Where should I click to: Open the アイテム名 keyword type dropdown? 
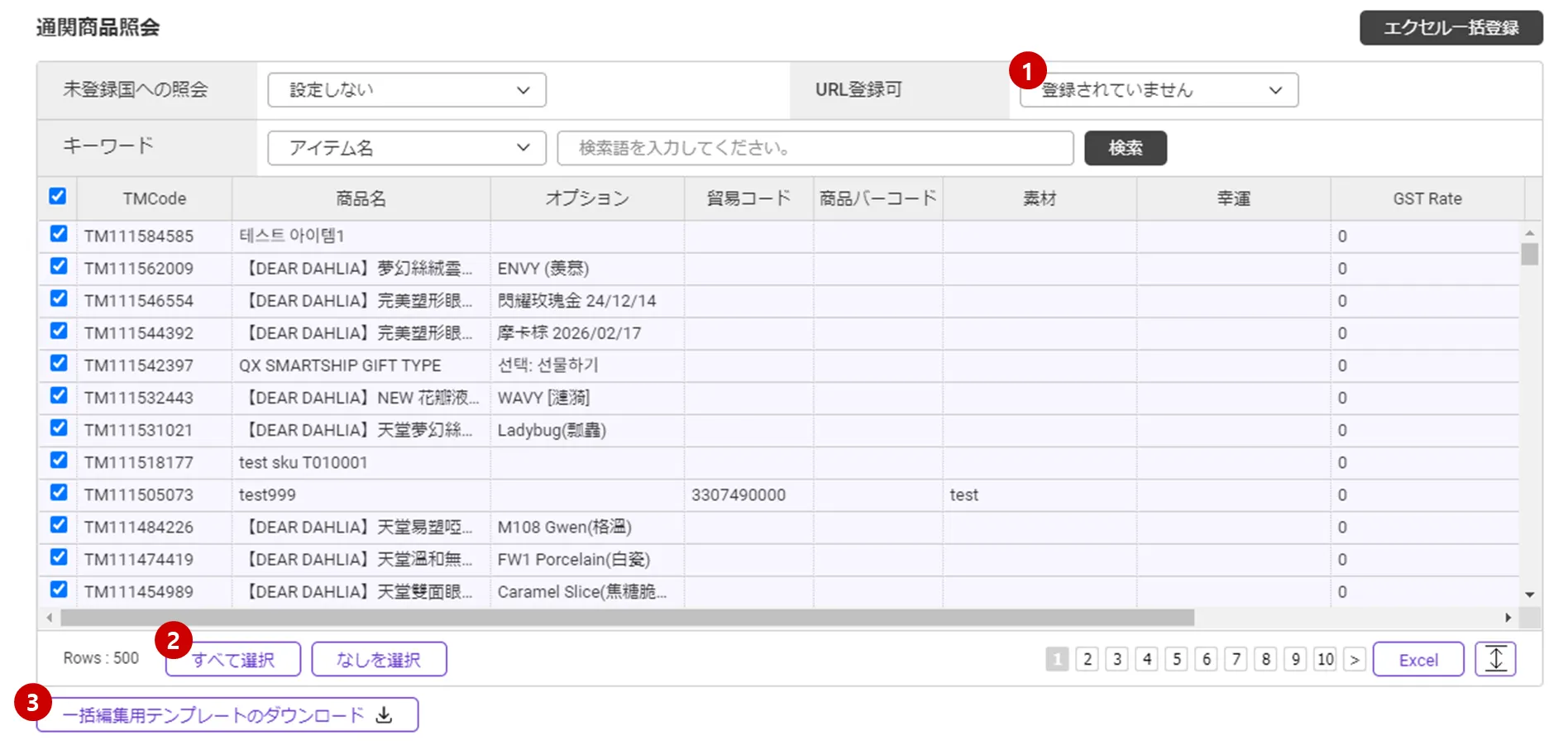click(407, 148)
